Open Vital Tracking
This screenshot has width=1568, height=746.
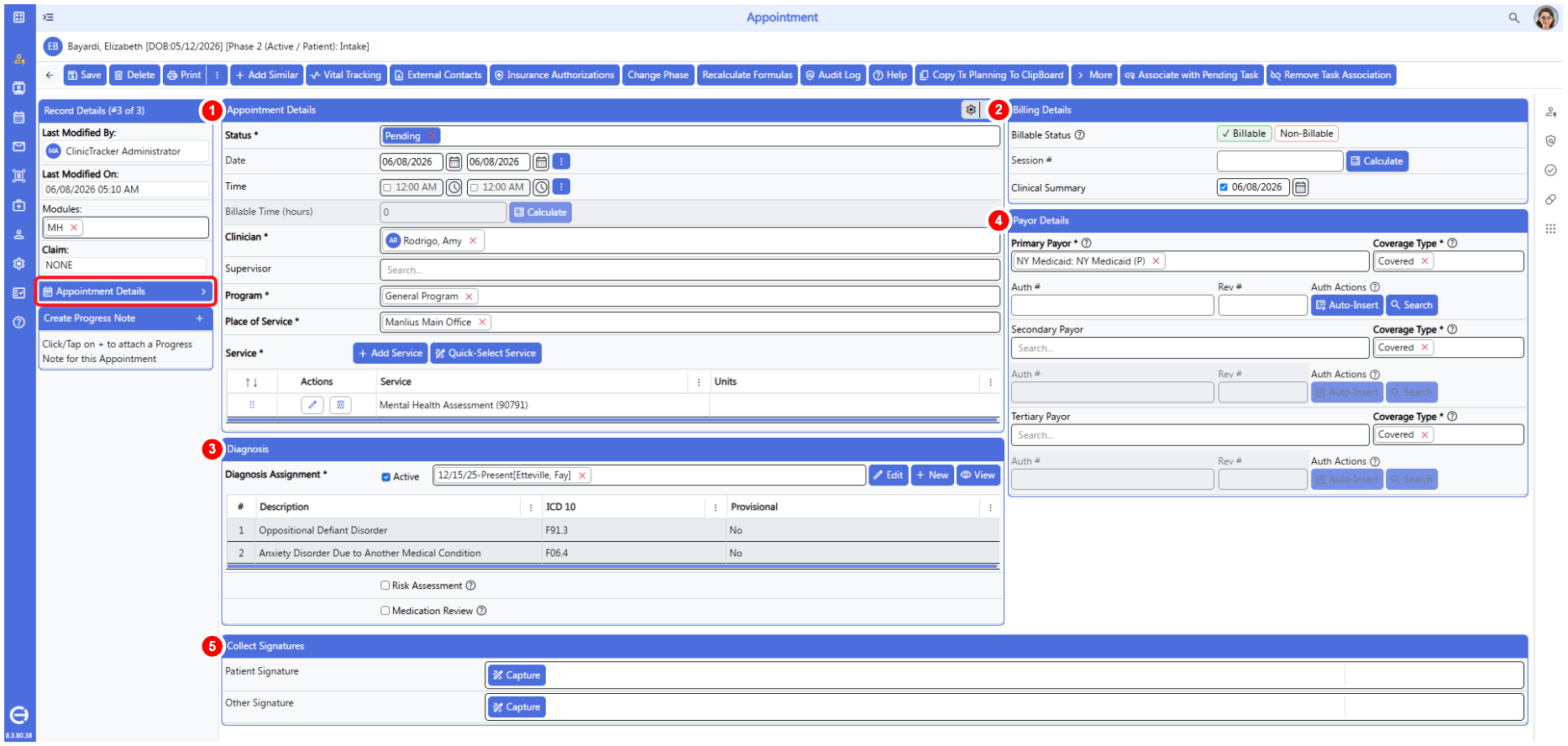coord(346,75)
